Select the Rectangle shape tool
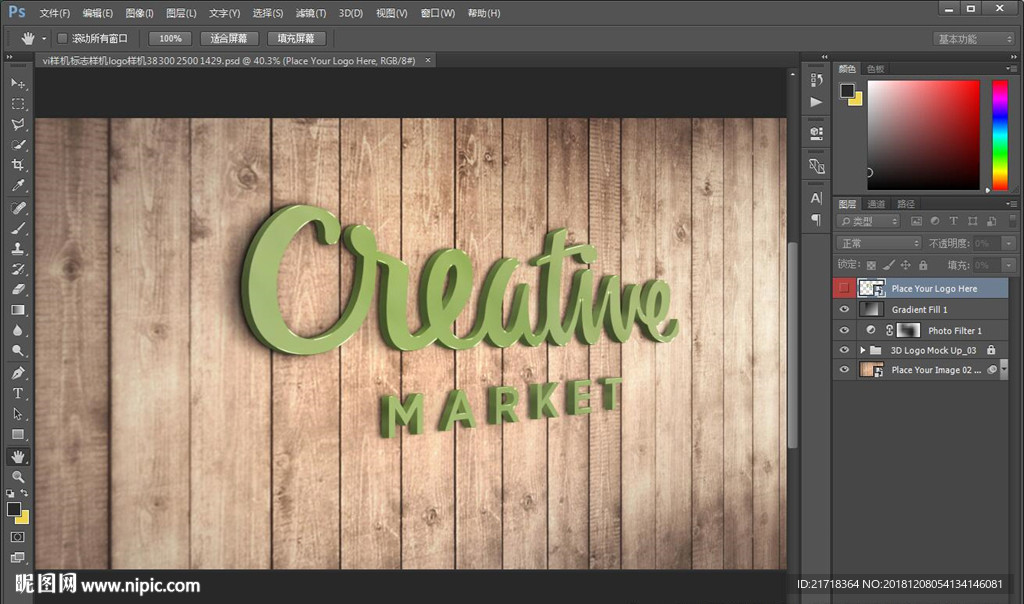 pyautogui.click(x=18, y=434)
